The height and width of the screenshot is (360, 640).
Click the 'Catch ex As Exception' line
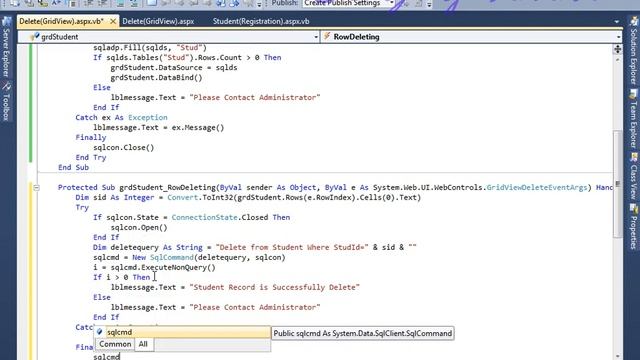pyautogui.click(x=122, y=118)
